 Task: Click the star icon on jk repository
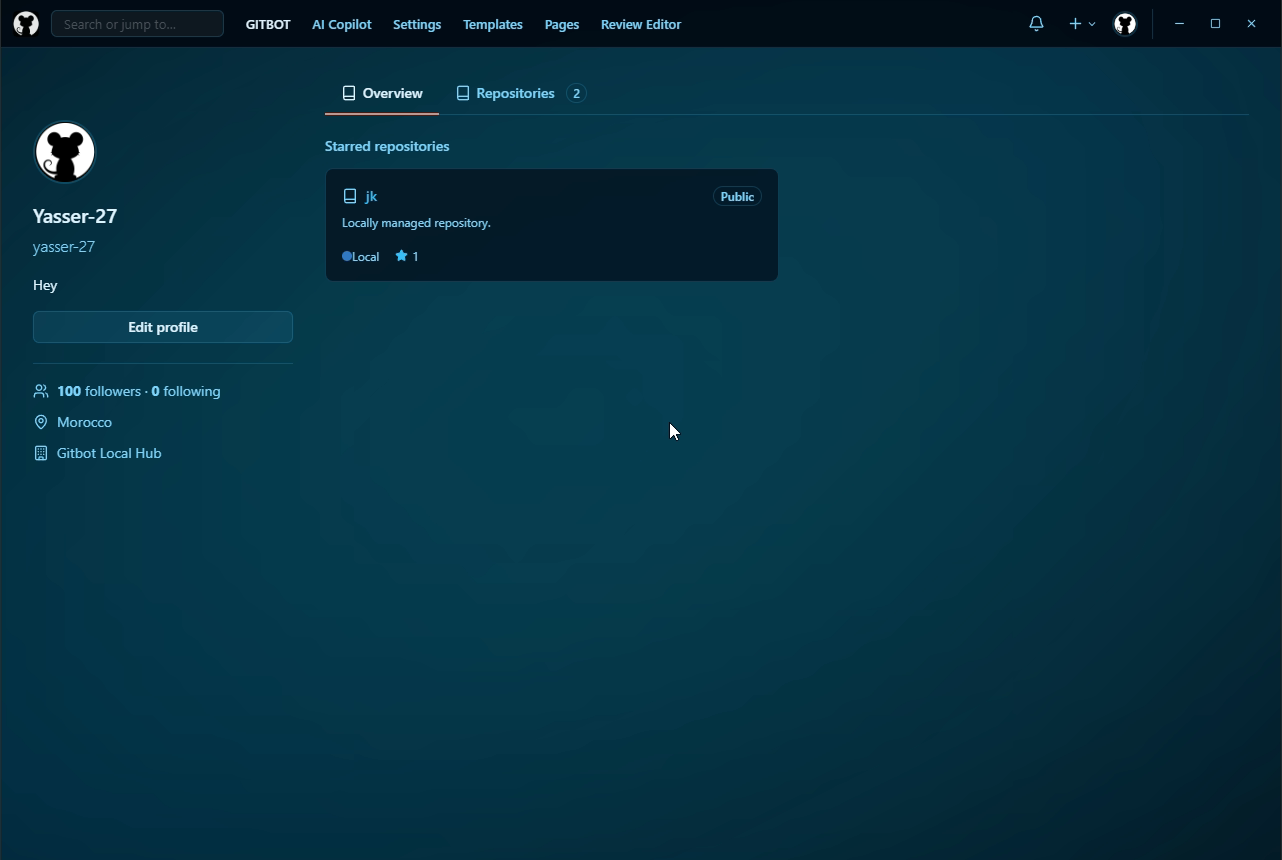(401, 256)
